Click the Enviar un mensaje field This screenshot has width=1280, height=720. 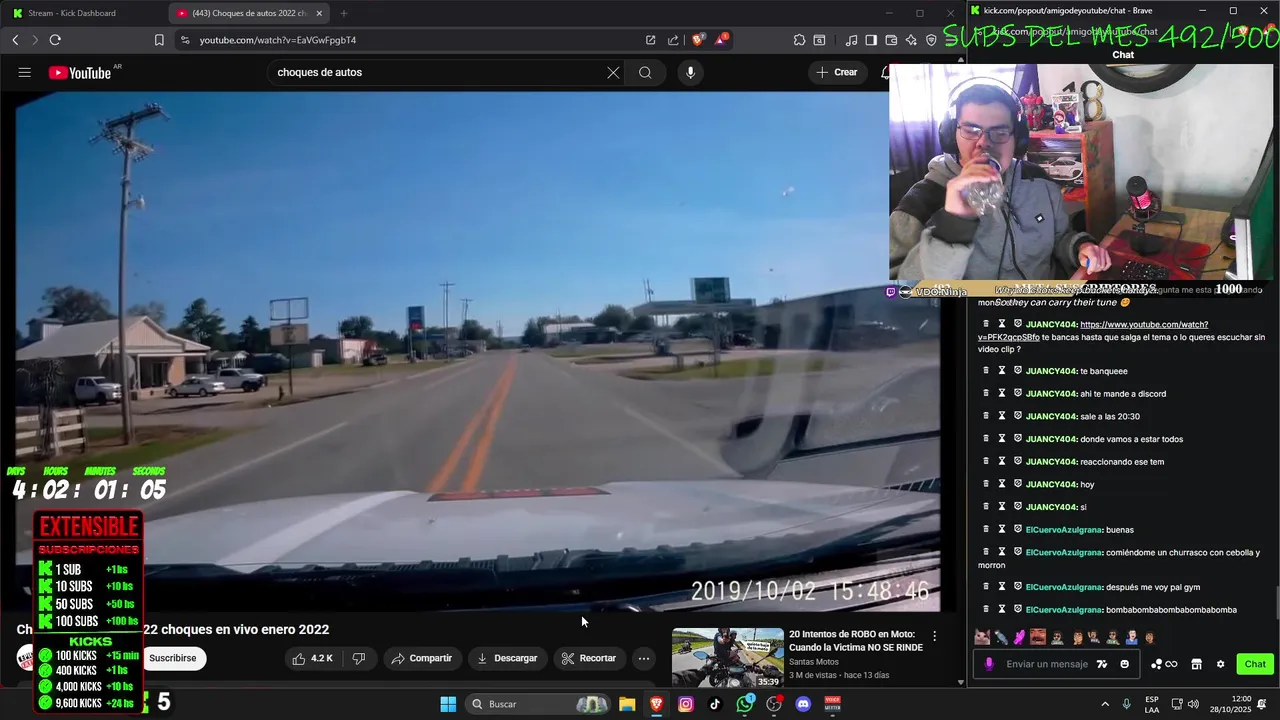(x=1046, y=664)
